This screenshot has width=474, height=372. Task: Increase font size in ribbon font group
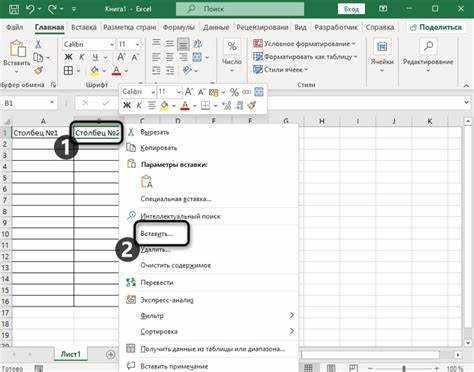[121, 57]
